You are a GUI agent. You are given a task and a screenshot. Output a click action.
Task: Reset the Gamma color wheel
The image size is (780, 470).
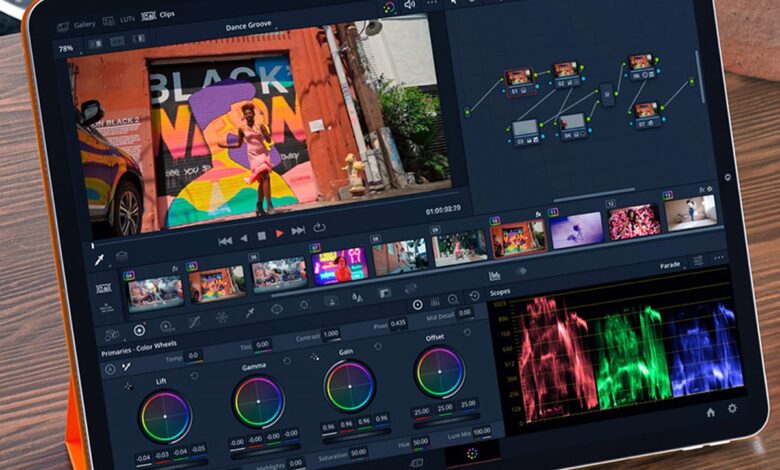pos(287,361)
